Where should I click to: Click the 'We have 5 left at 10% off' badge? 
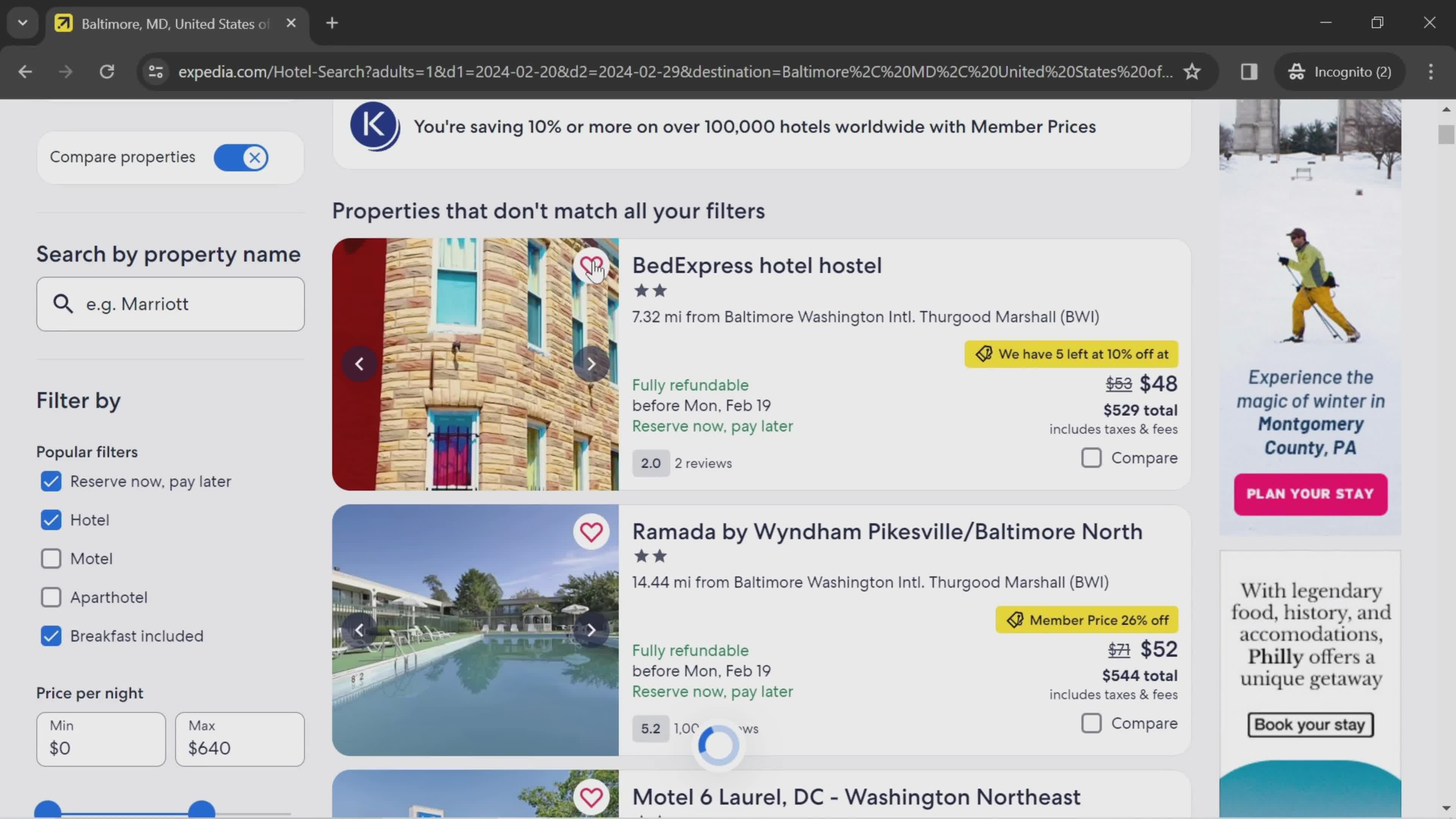(x=1071, y=355)
